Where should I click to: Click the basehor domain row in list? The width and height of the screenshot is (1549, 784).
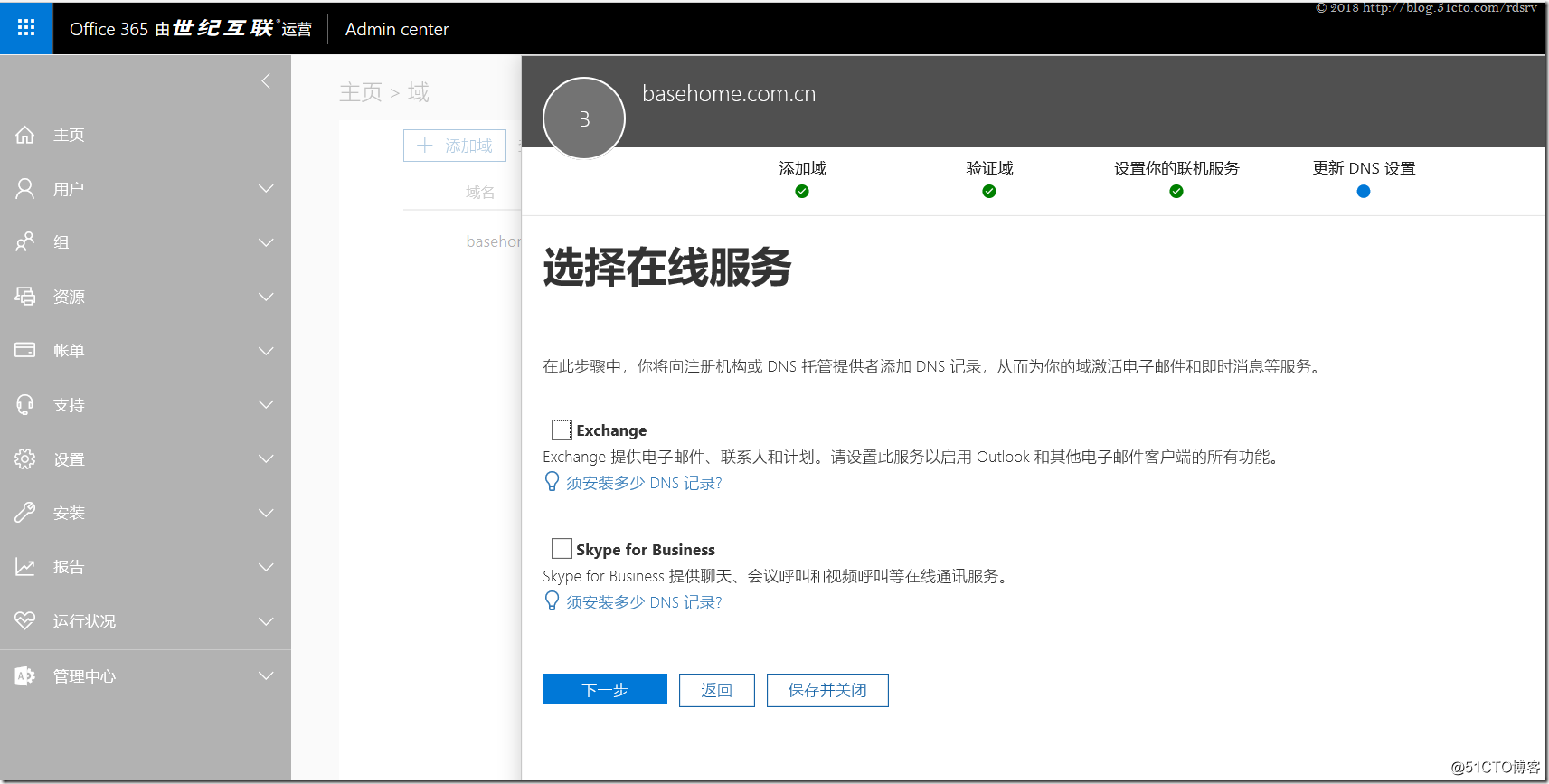coord(494,241)
